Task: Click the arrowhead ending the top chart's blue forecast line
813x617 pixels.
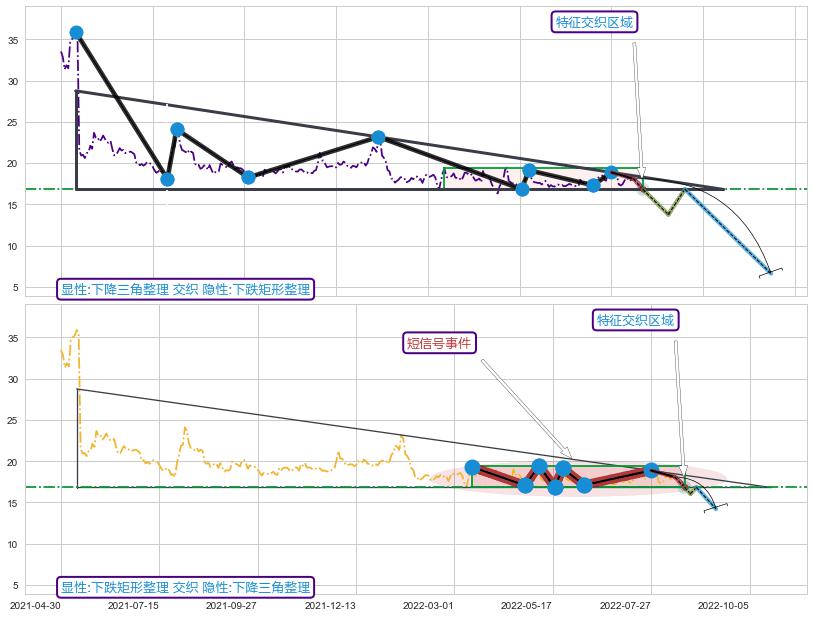Action: 768,271
